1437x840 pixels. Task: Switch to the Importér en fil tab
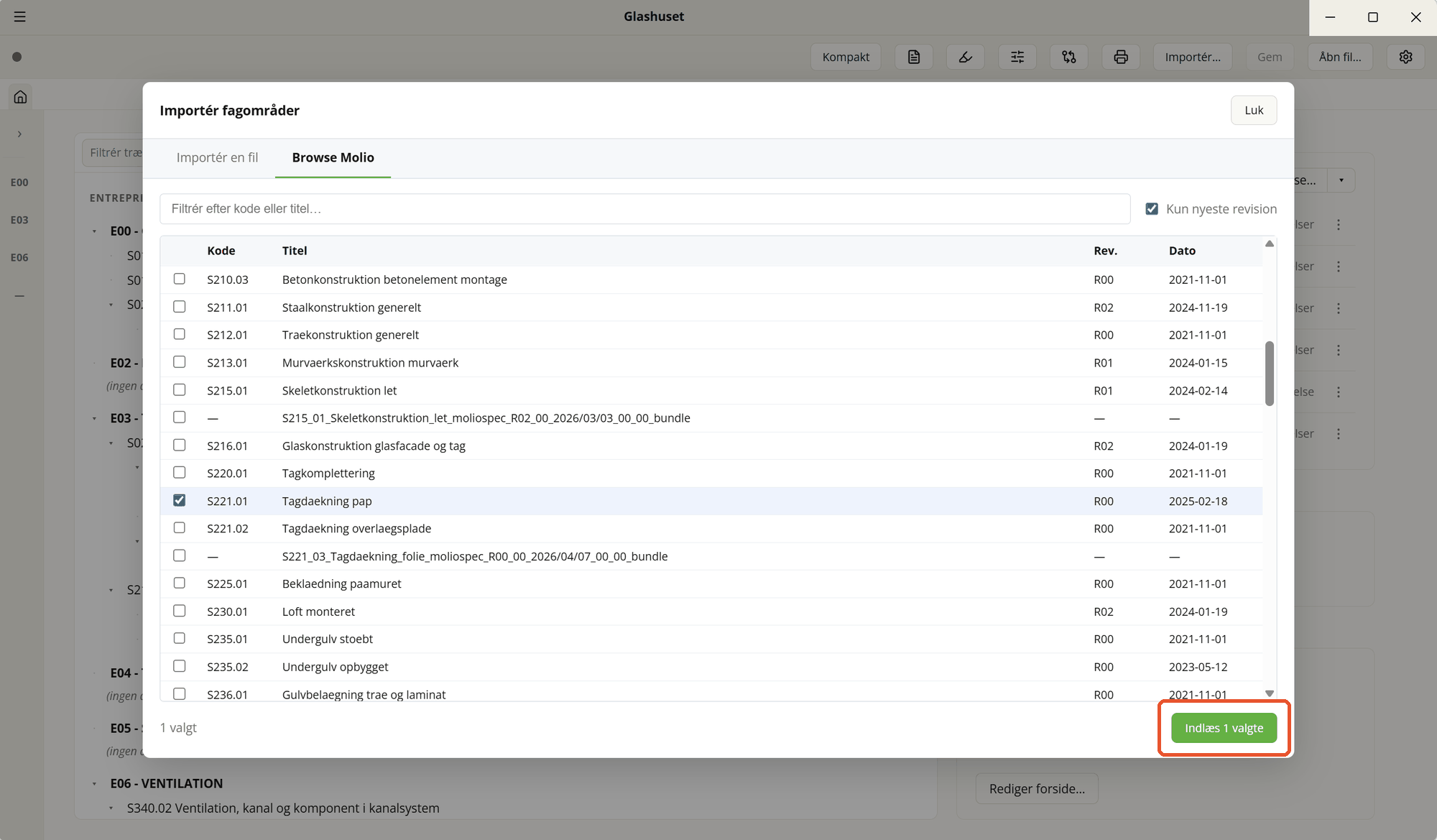[217, 157]
